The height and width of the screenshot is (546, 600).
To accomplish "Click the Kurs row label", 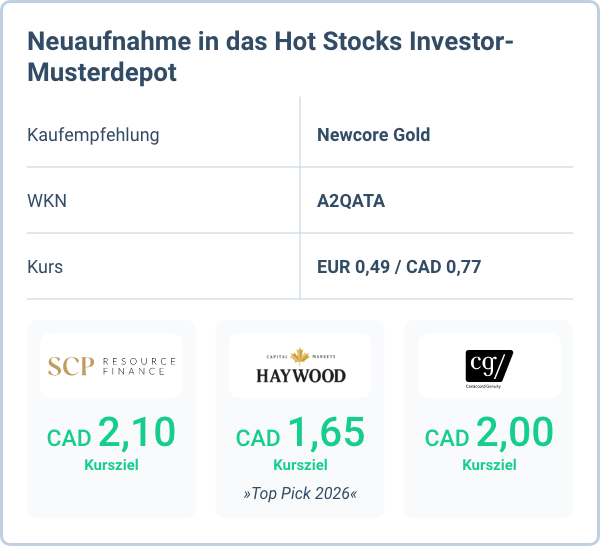I will coord(46,267).
